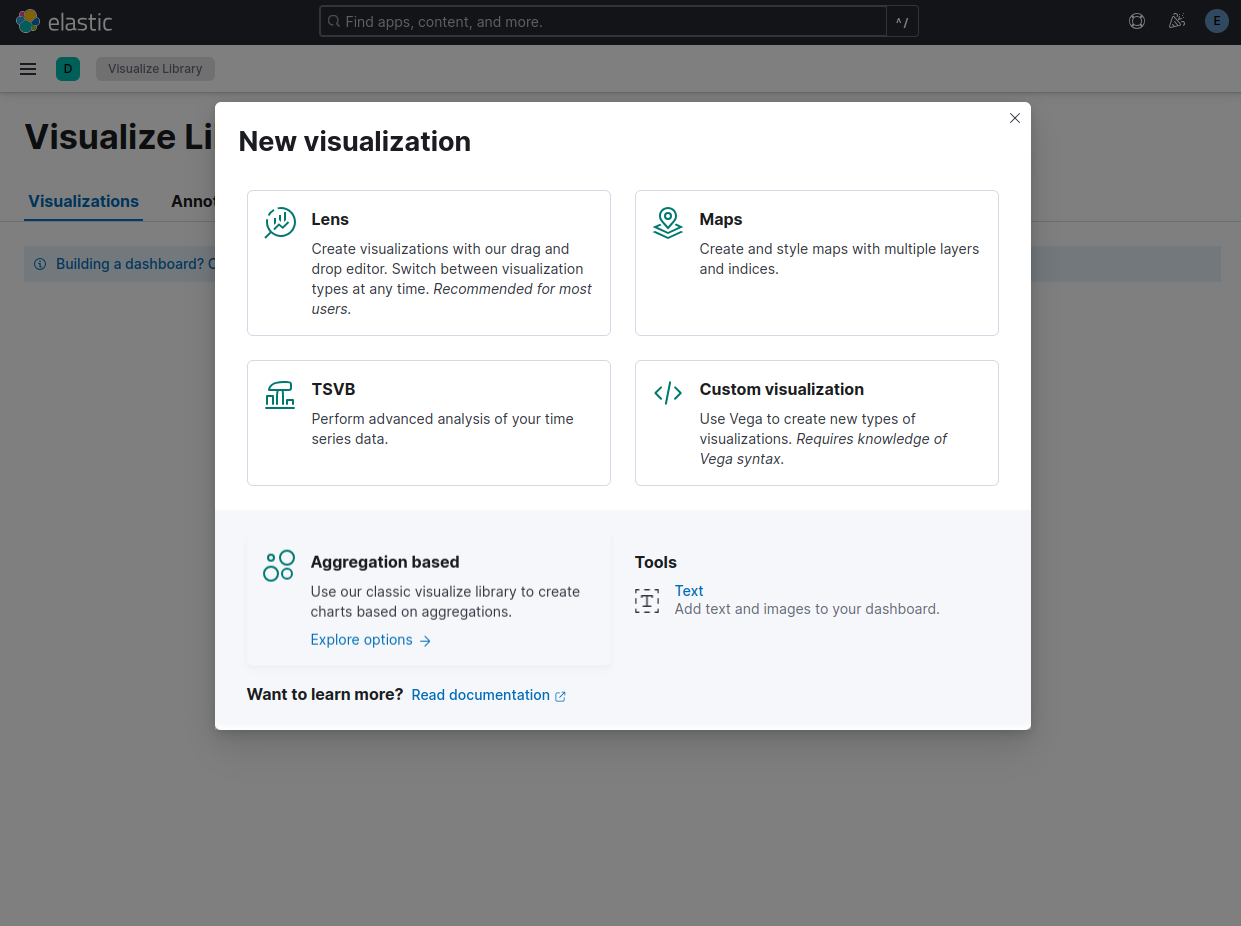
Task: Switch to the Visualizations tab
Action: pyautogui.click(x=84, y=201)
